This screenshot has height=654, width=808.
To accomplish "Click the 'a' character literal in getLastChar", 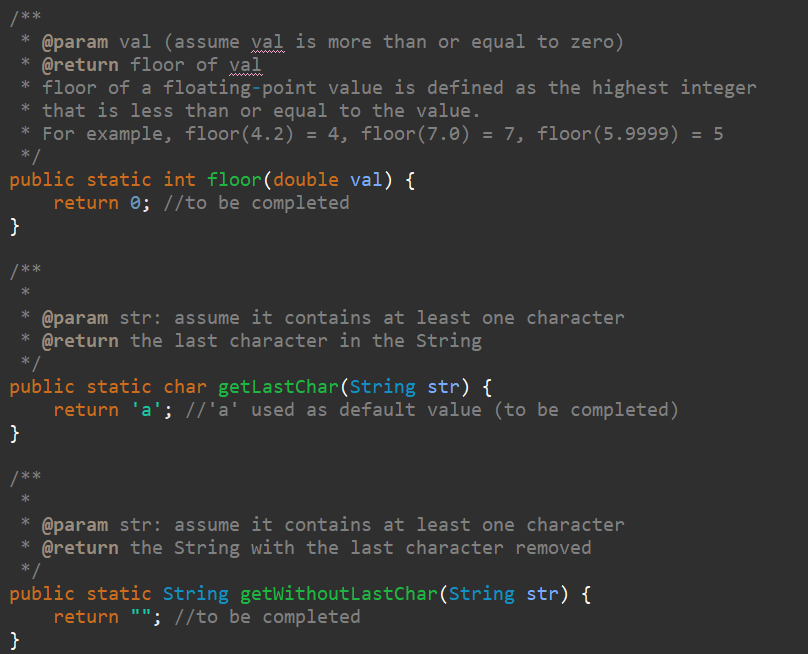I will click(146, 410).
